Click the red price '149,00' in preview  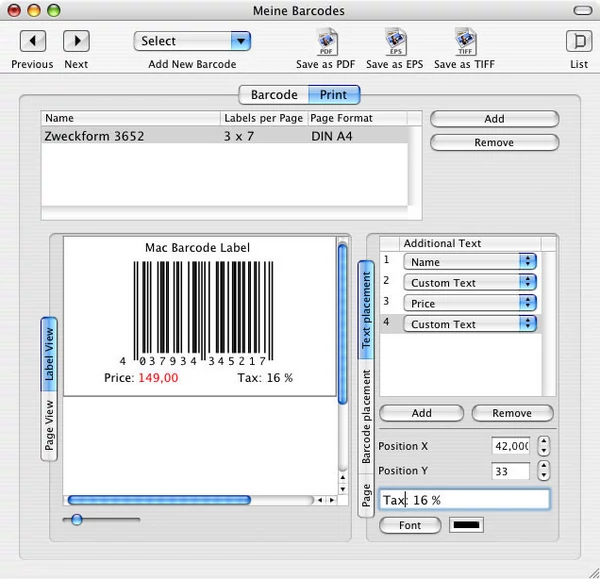pos(158,378)
